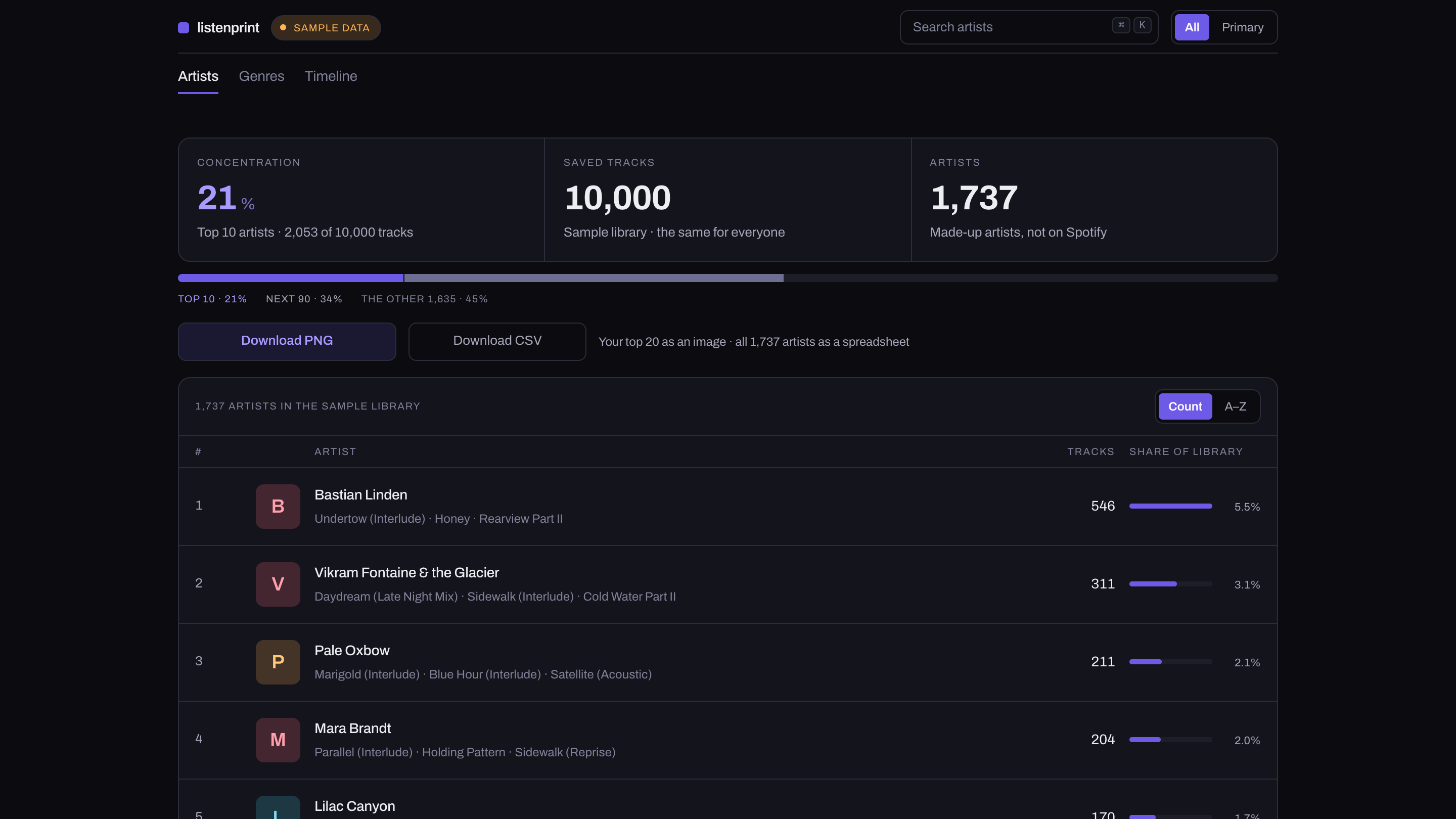Click the SHARE OF LIBRARY column header
This screenshot has height=819, width=1456.
[x=1186, y=451]
